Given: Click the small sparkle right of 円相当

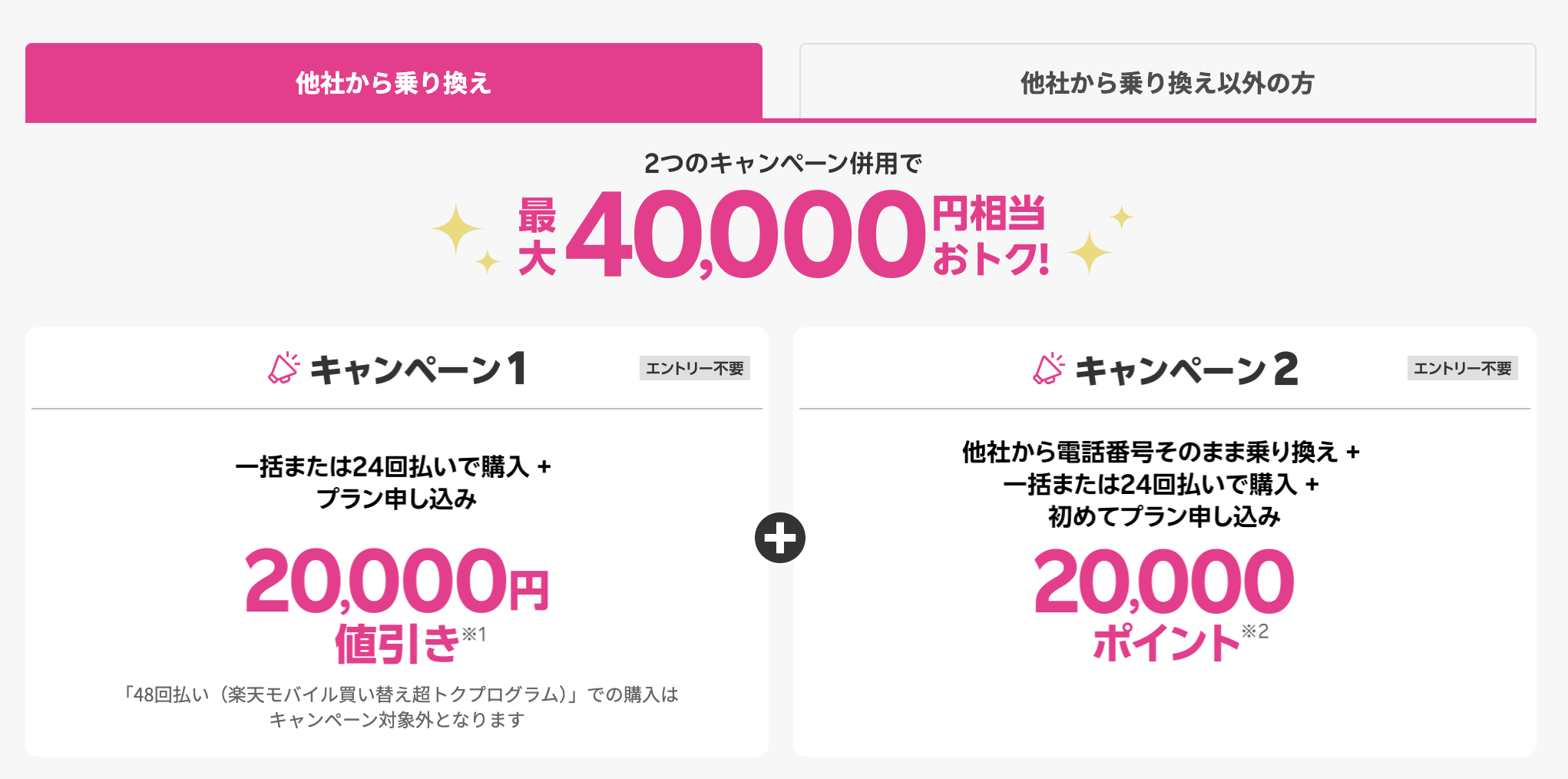Looking at the screenshot, I should point(1122,217).
